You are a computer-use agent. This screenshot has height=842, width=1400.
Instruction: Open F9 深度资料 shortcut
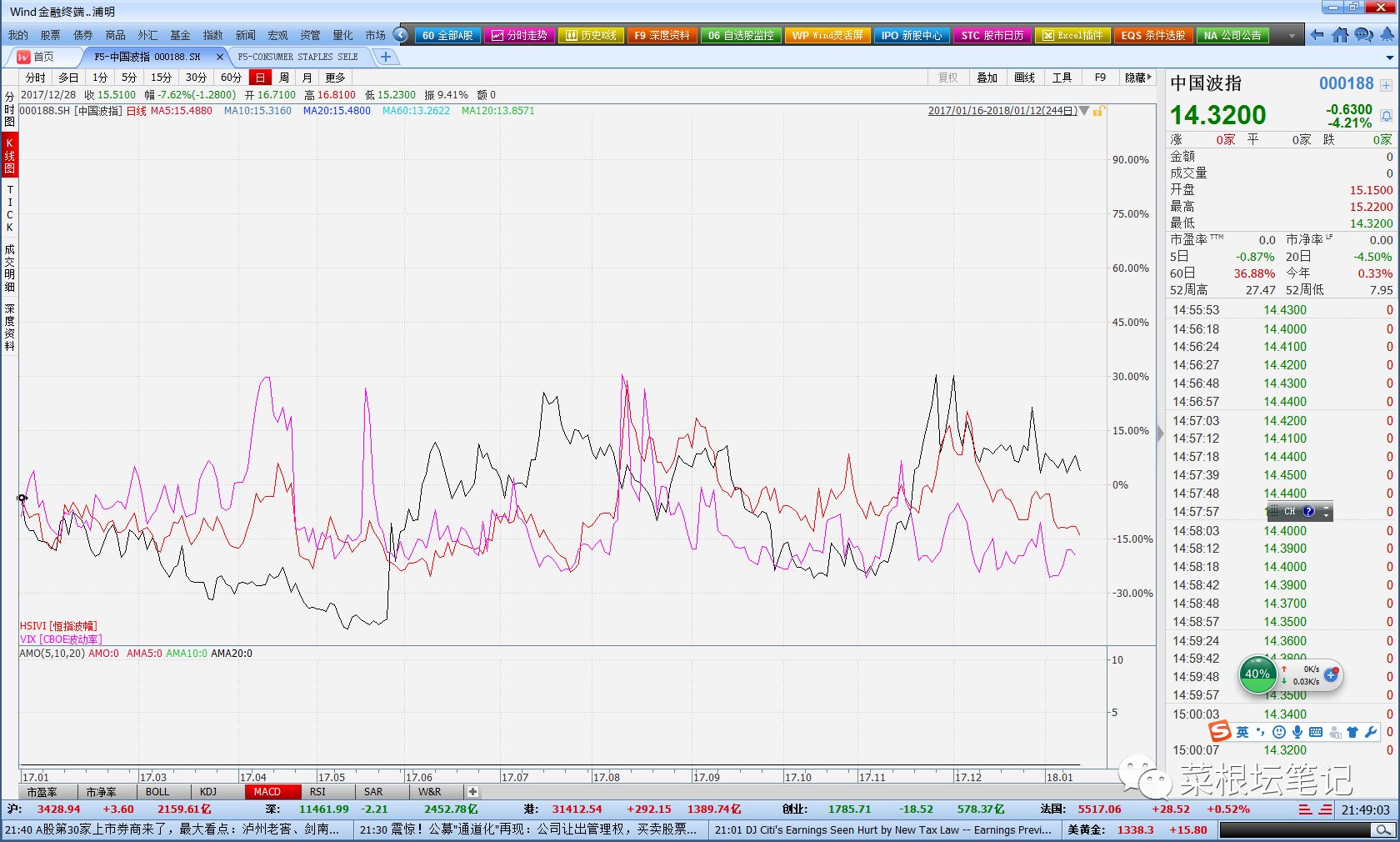click(x=662, y=35)
